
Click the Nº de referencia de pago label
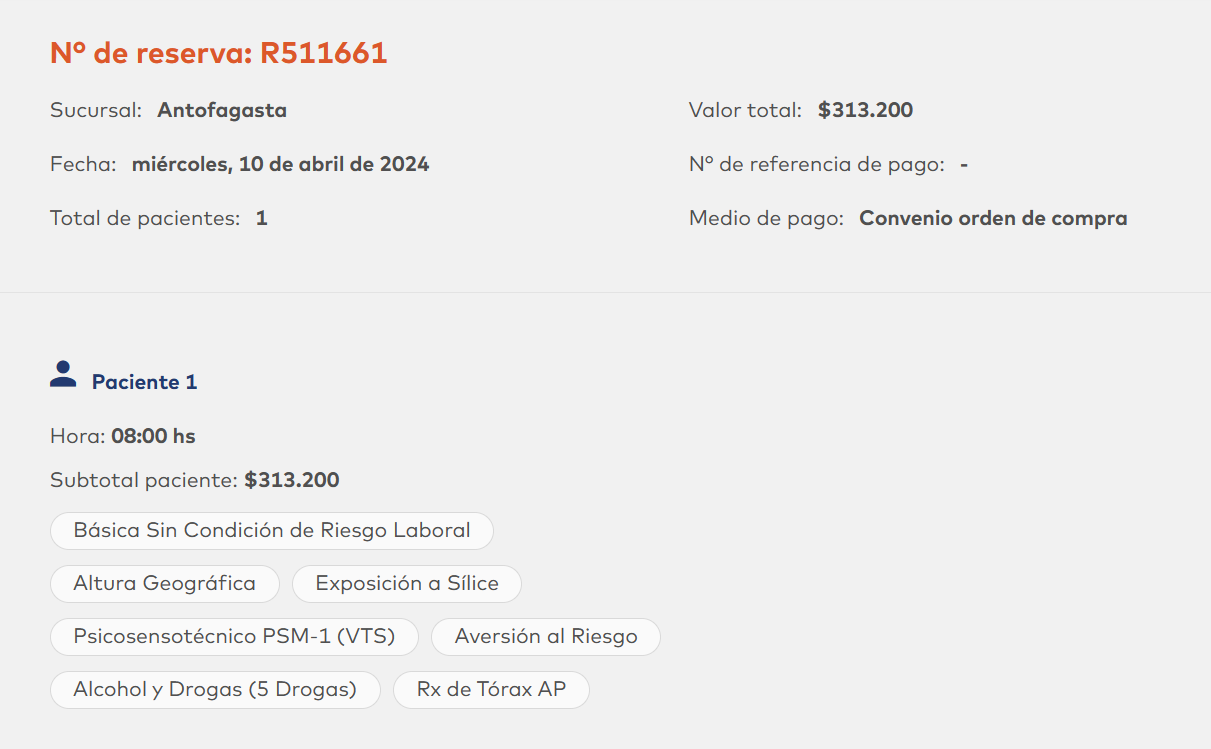[816, 164]
